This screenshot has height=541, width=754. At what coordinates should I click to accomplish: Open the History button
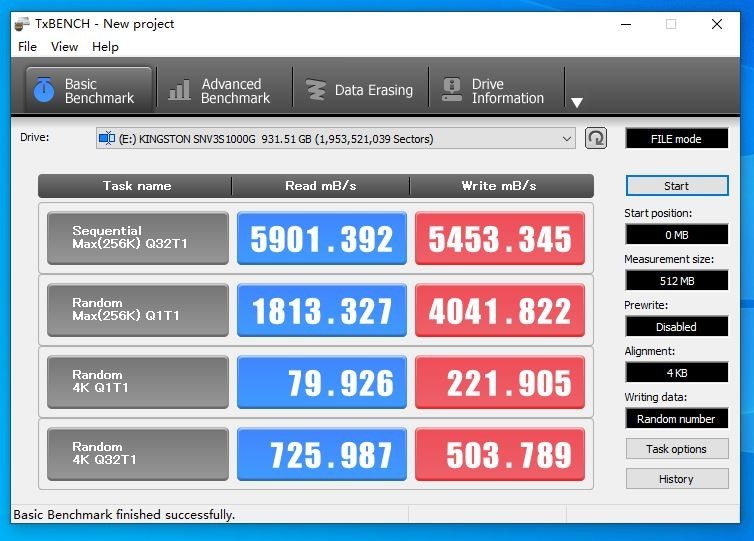[677, 478]
